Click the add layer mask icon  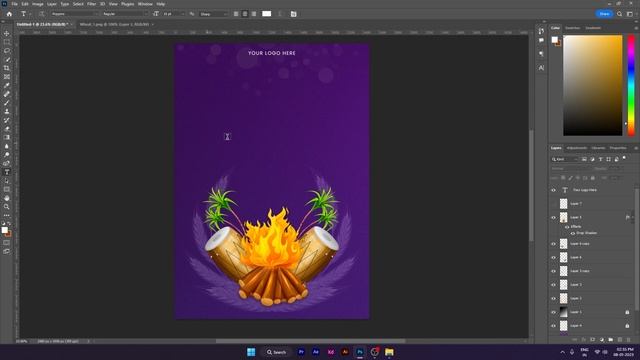(x=592, y=340)
